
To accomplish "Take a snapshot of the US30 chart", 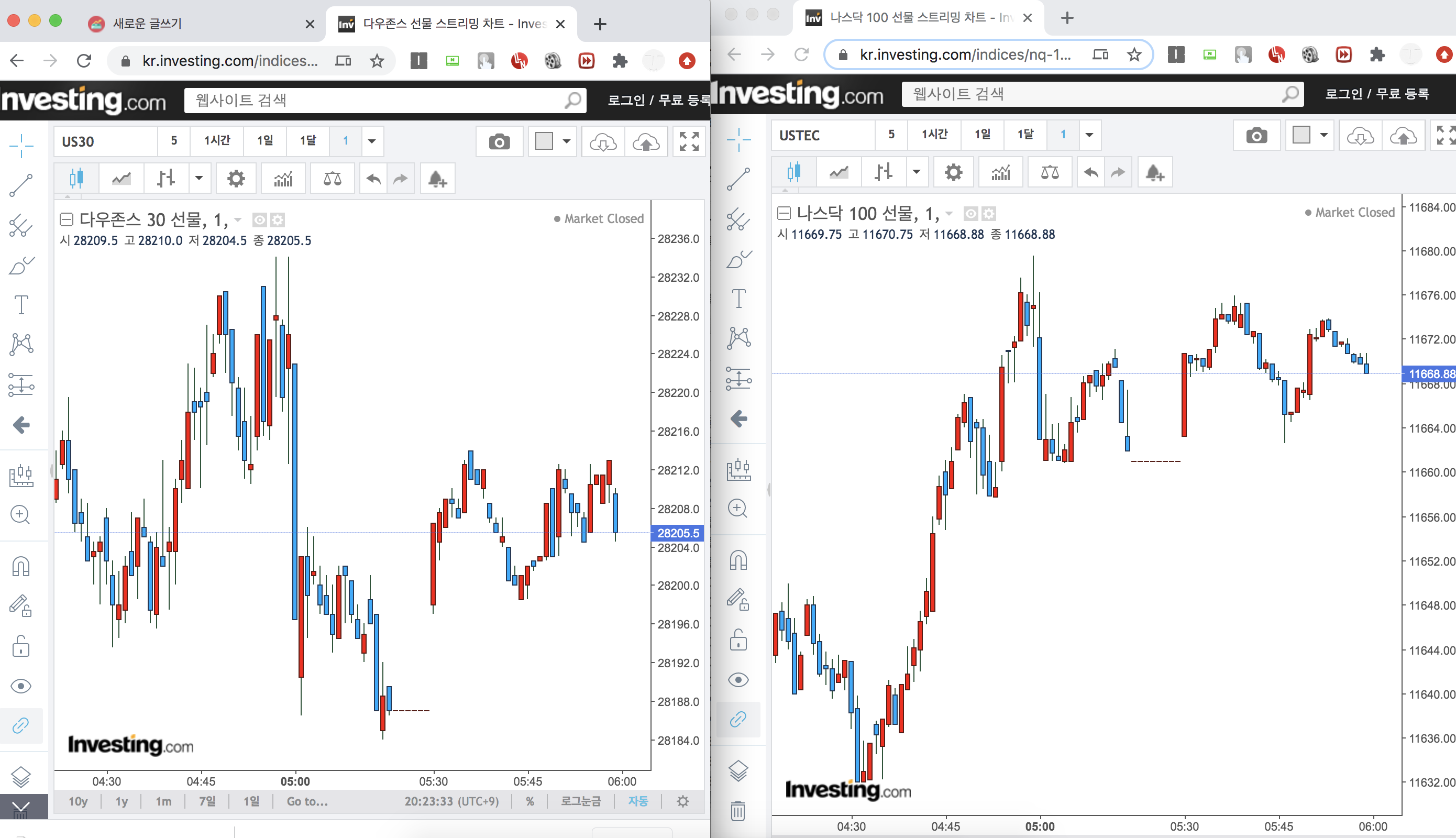I will (499, 141).
